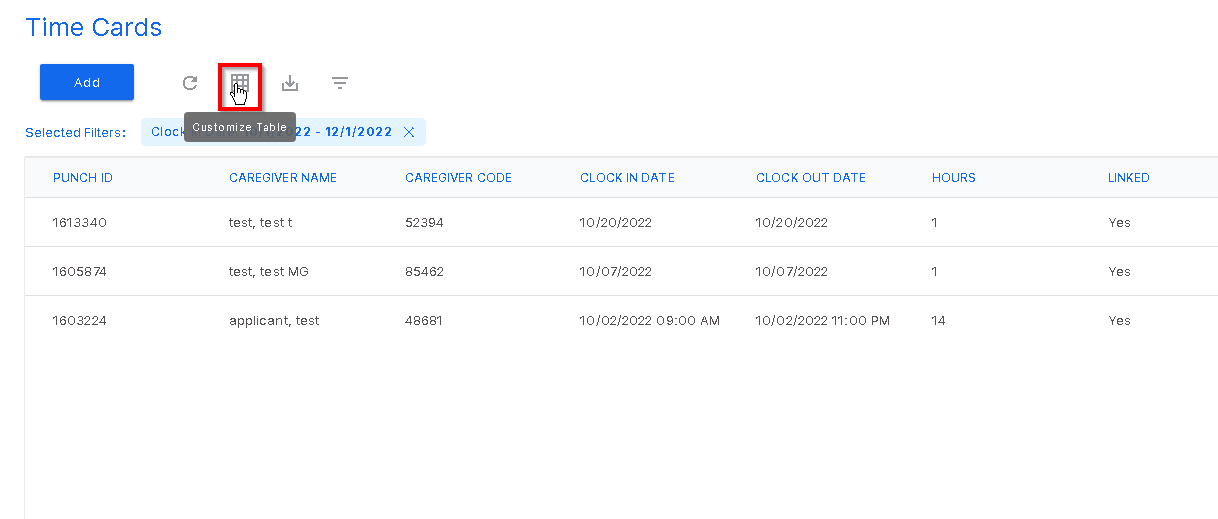Download the time cards export
Screen dimensions: 1218x519
[x=290, y=83]
